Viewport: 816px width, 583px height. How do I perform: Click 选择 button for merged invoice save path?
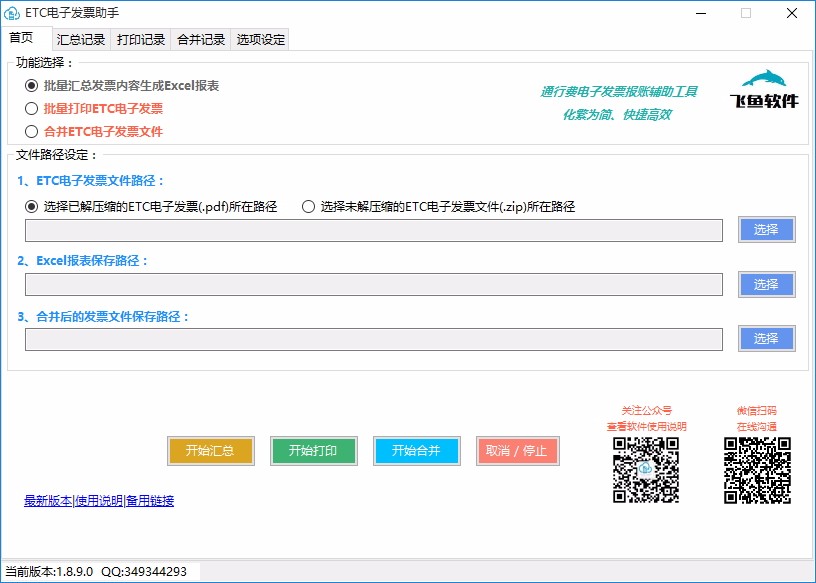pyautogui.click(x=767, y=338)
